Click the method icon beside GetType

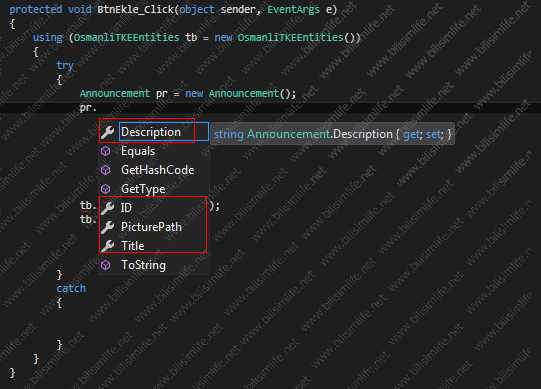[x=106, y=189]
